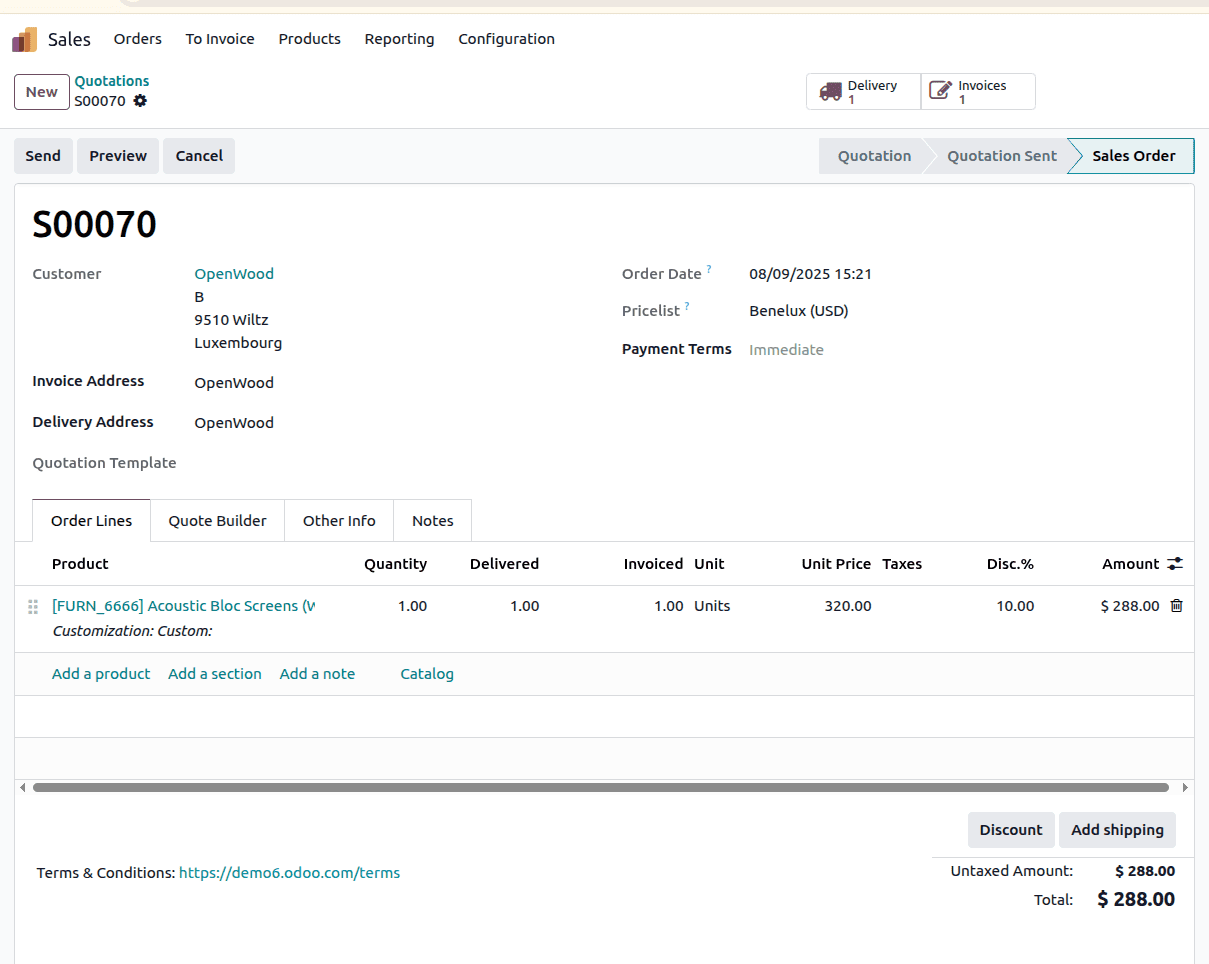Toggle column sorting with the Amount header icon

(x=1174, y=563)
